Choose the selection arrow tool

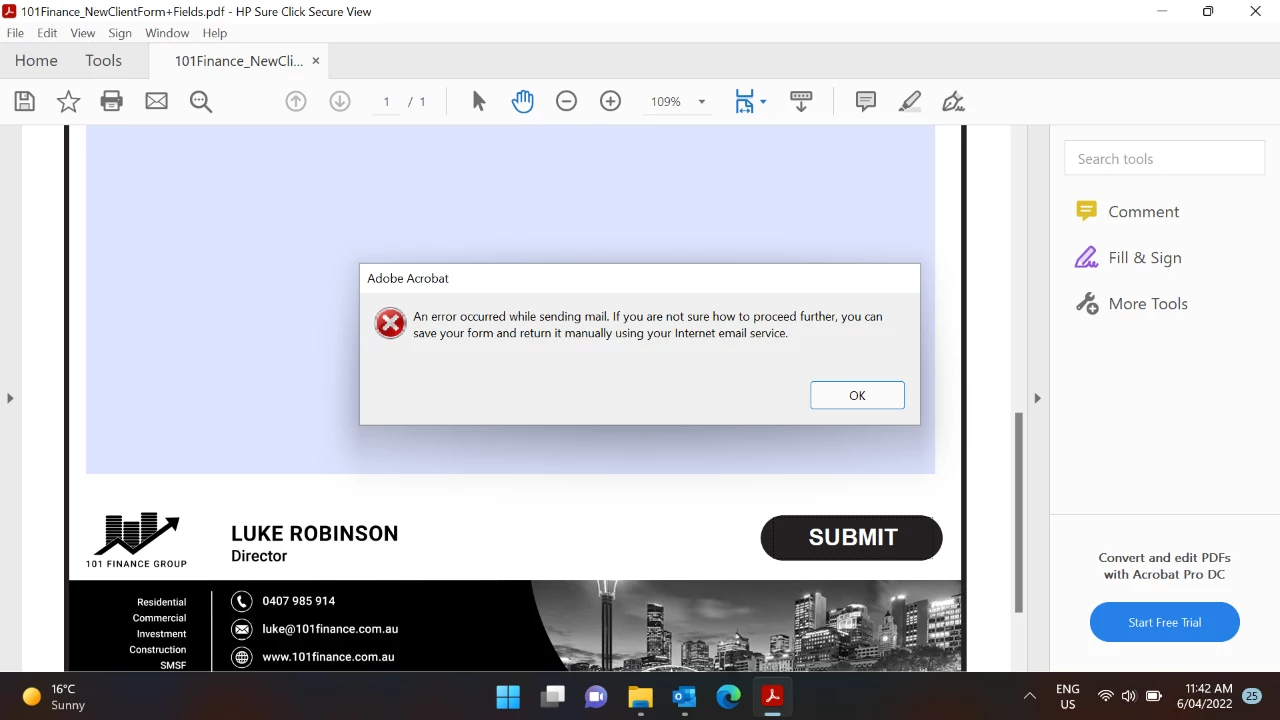click(479, 101)
